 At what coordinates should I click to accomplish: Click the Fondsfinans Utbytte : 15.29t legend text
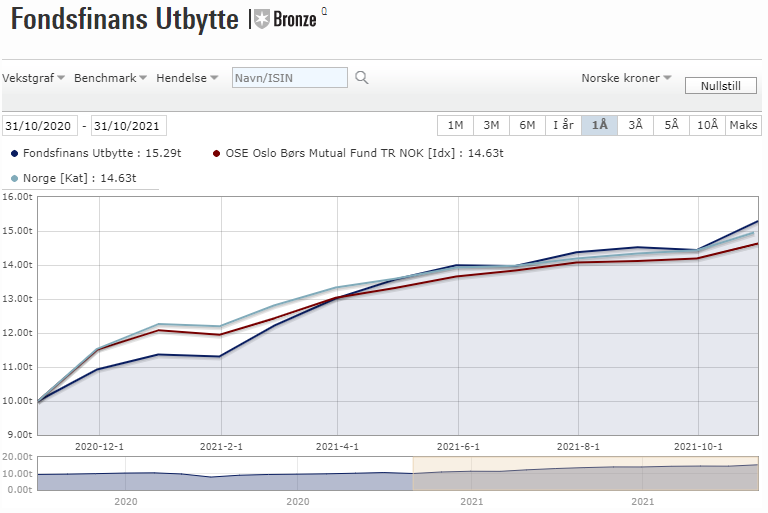point(102,153)
